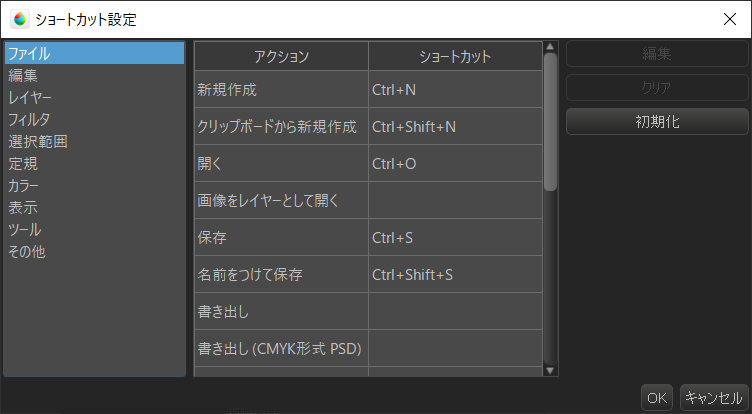Click the アクション column header
The width and height of the screenshot is (752, 414).
click(x=281, y=56)
